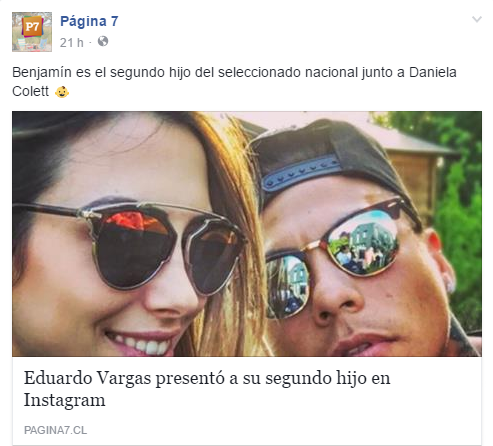
Task: Click the name Daniela in the caption
Action: pyautogui.click(x=433, y=72)
